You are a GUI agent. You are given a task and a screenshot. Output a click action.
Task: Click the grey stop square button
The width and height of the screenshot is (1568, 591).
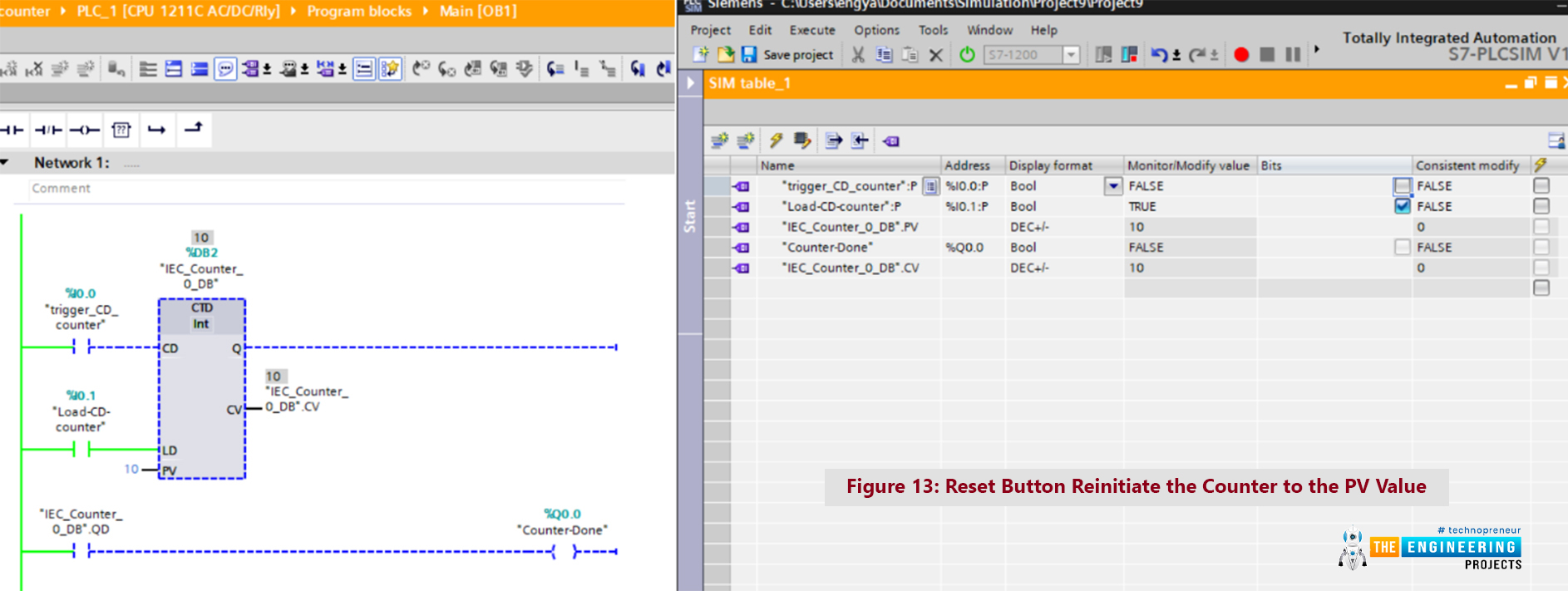[1267, 55]
